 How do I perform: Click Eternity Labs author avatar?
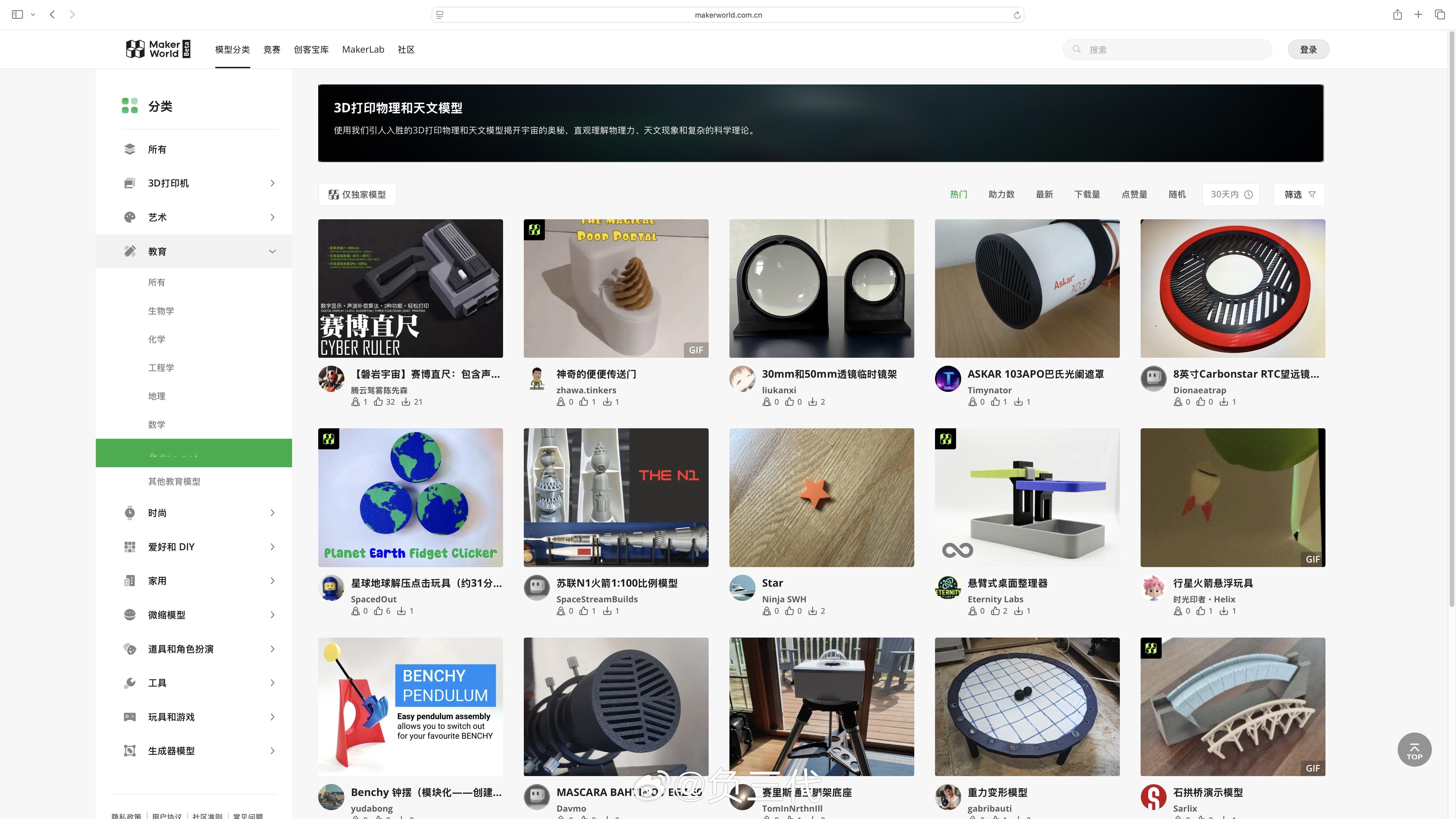pos(948,588)
